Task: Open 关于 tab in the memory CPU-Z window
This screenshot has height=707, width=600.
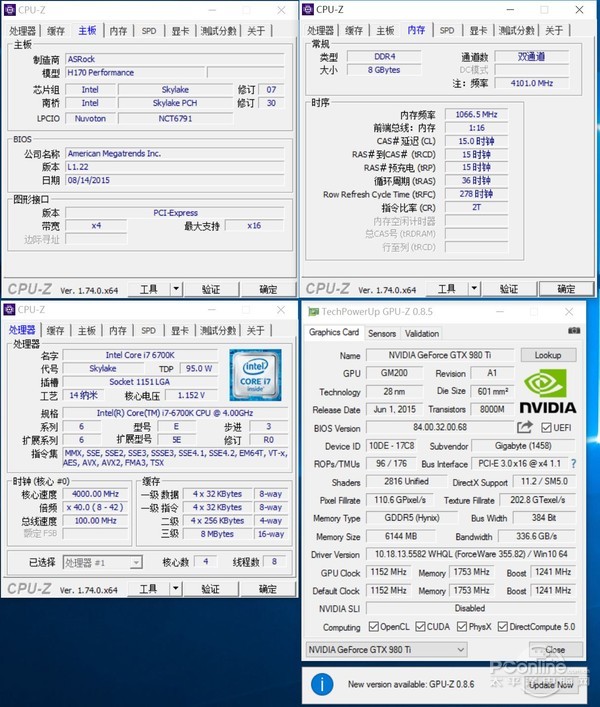Action: click(x=554, y=30)
